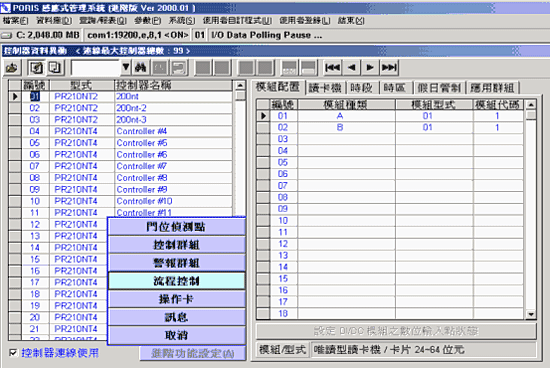Click the 模組型式 column header
The image size is (550, 368).
coord(434,105)
